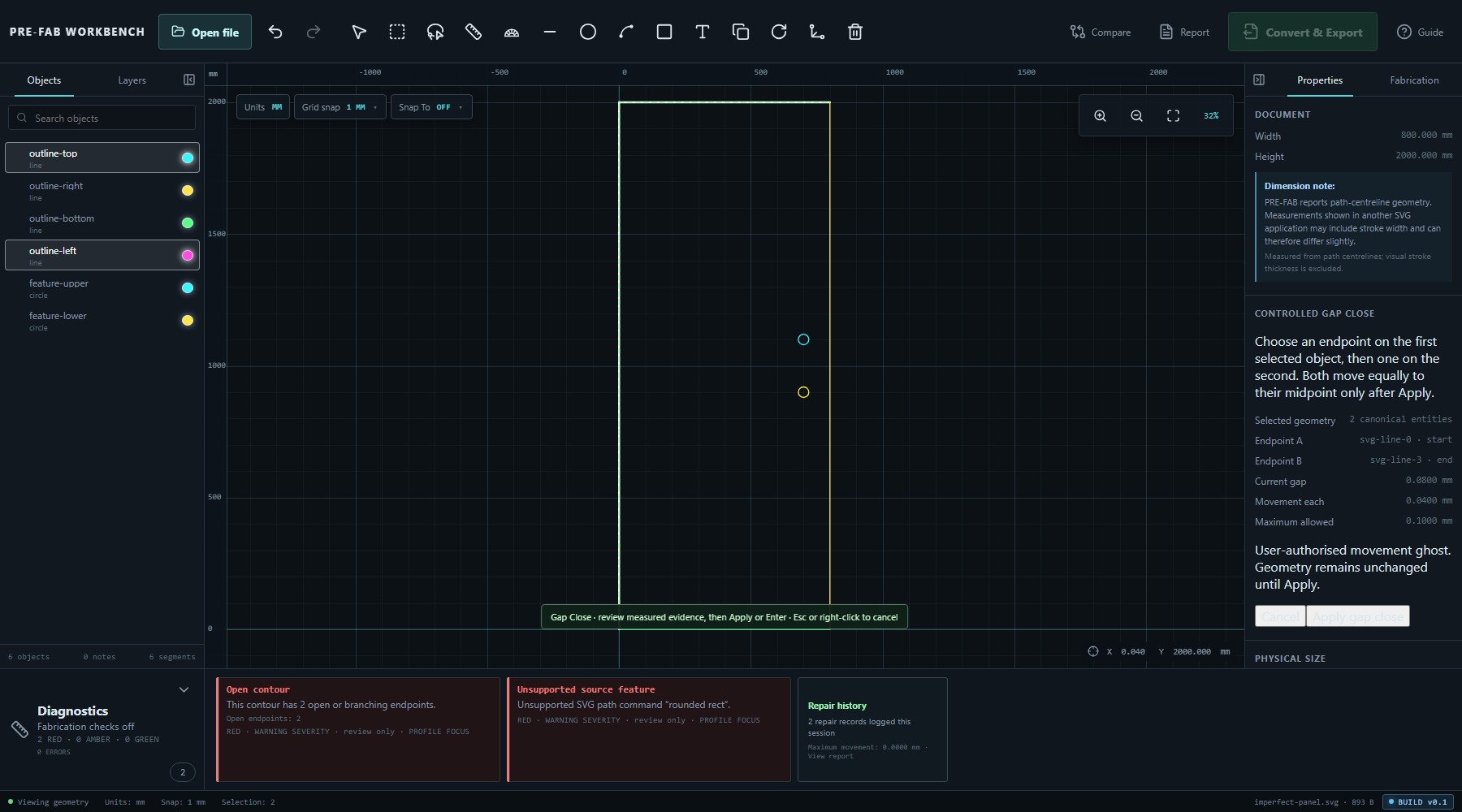Switch to the Fabrication tab
The width and height of the screenshot is (1462, 812).
(x=1414, y=80)
